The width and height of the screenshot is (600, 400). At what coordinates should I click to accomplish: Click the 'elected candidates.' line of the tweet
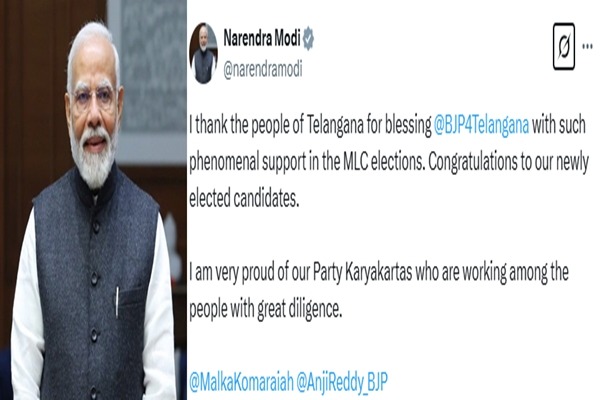pyautogui.click(x=244, y=199)
